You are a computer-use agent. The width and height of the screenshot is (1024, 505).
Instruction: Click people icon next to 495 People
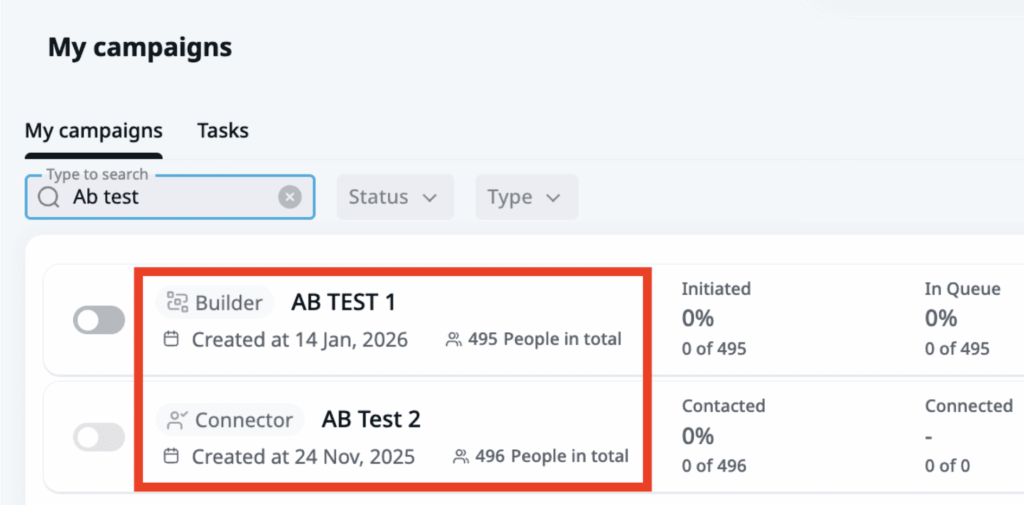[453, 340]
